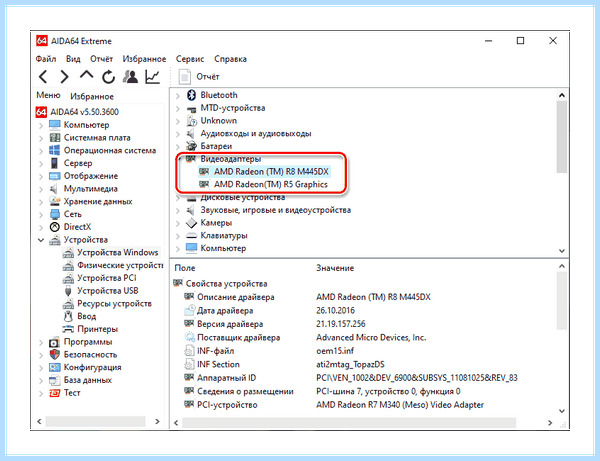The image size is (600, 461).
Task: Click the Батареи battery icon
Action: click(x=191, y=146)
